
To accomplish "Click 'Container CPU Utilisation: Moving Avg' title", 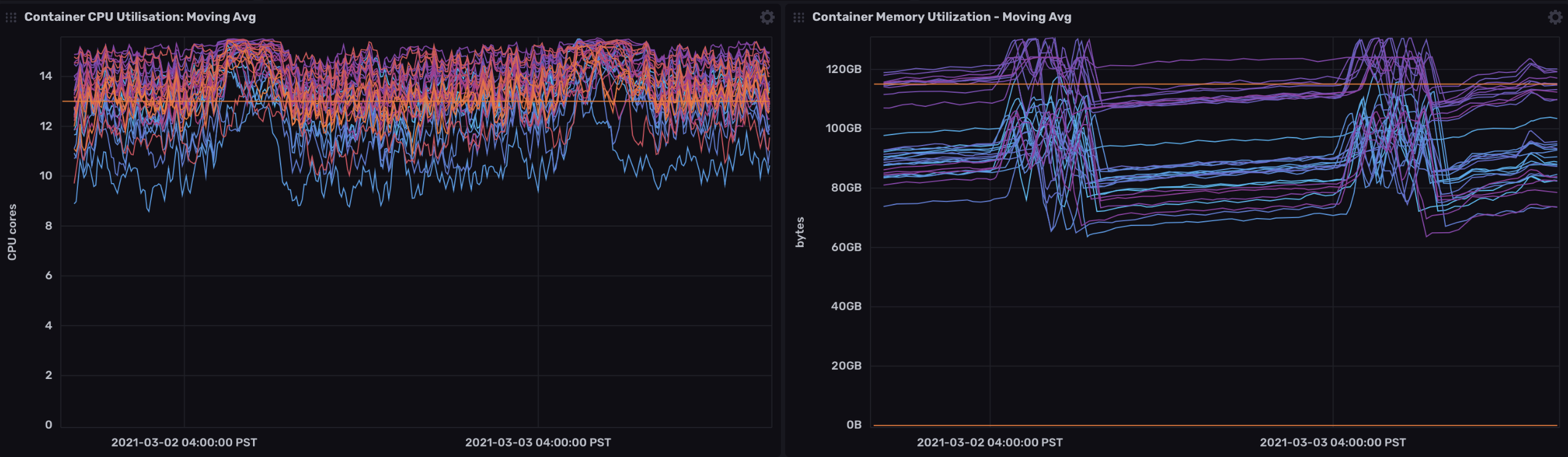I will point(140,17).
